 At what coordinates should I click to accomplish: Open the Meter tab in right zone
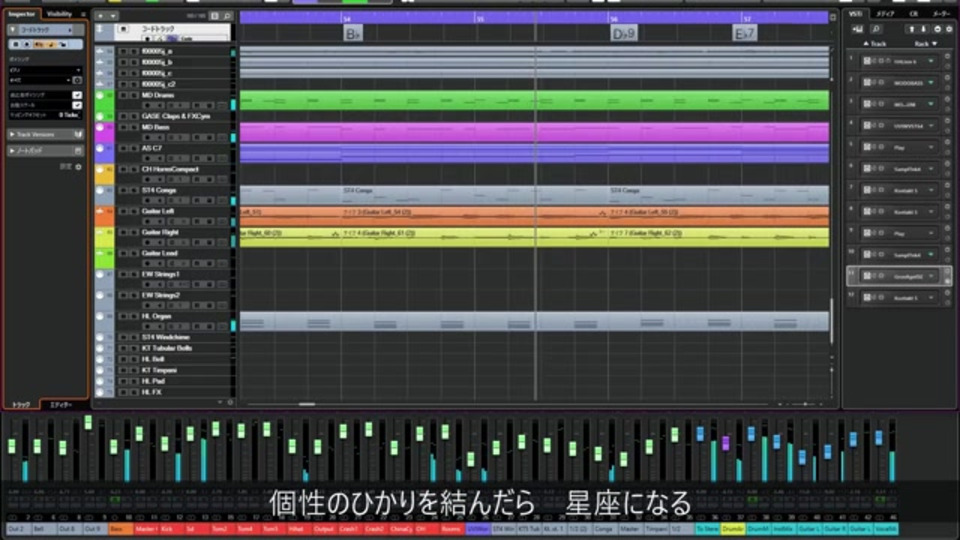coord(941,13)
